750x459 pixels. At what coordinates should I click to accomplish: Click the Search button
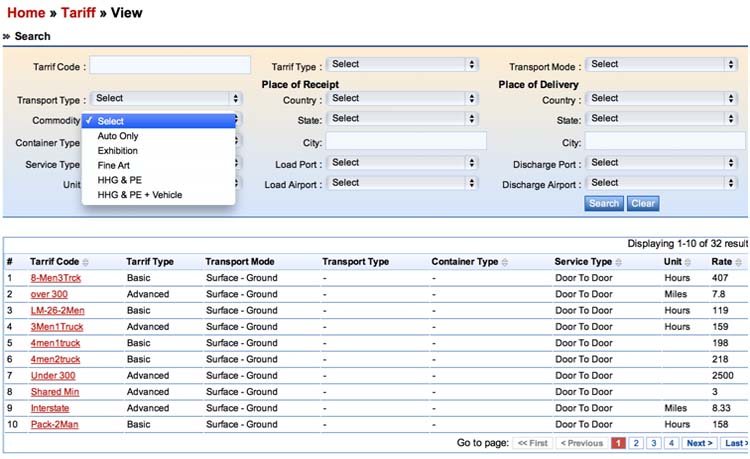point(603,203)
